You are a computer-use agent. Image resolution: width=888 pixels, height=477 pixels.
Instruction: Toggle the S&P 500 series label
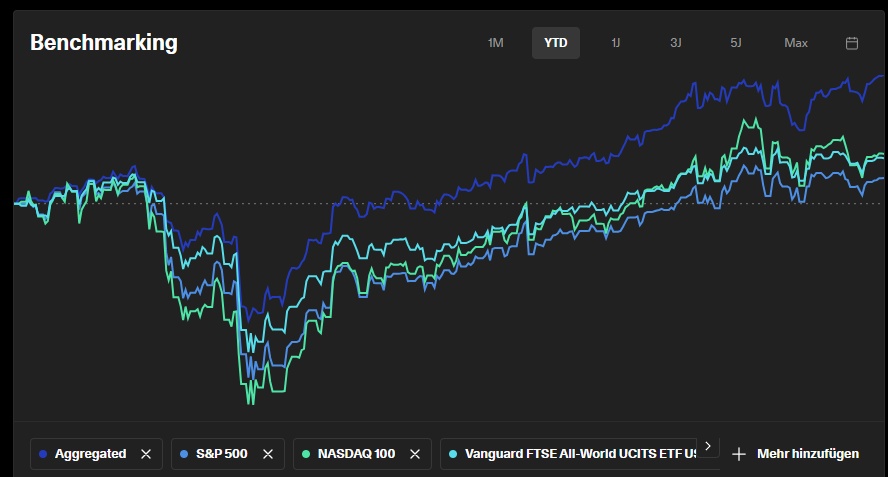click(221, 454)
